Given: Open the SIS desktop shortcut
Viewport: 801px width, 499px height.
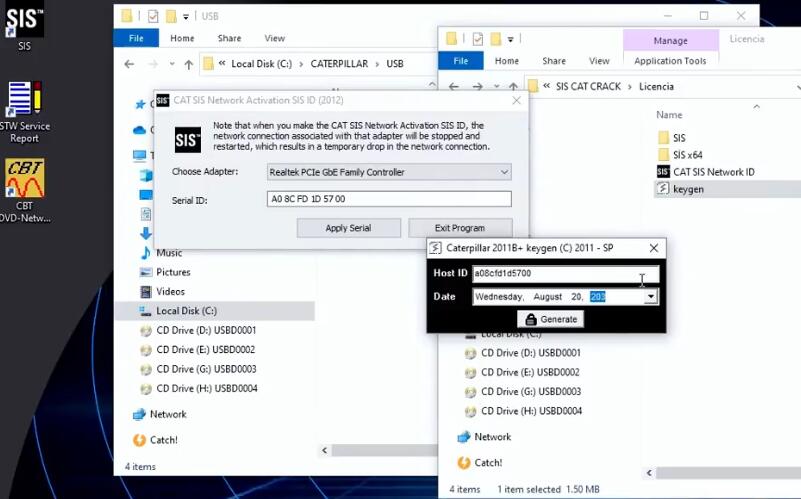Looking at the screenshot, I should tap(24, 26).
